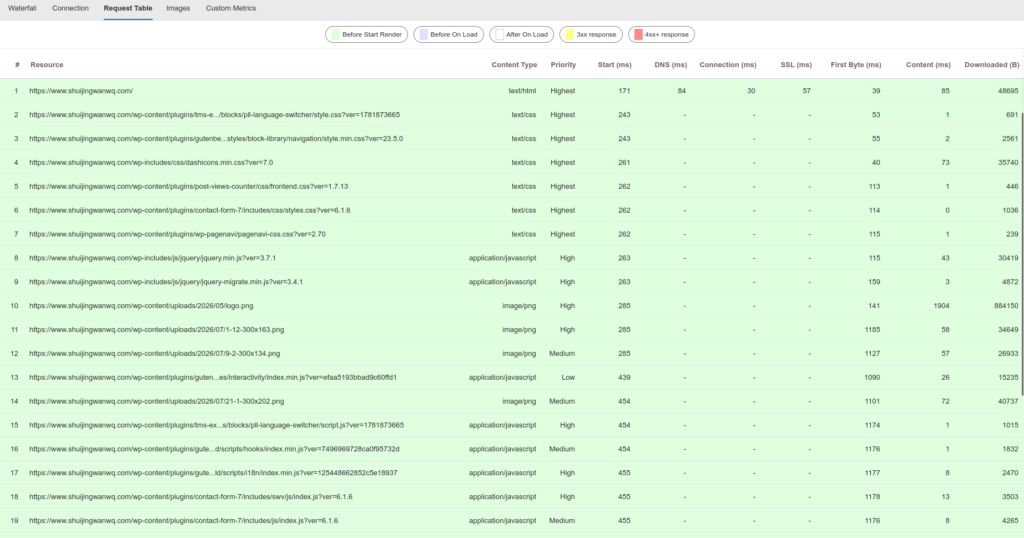The height and width of the screenshot is (538, 1024).
Task: Open contact-form-7 swv/js/index.js request
Action: click(191, 497)
